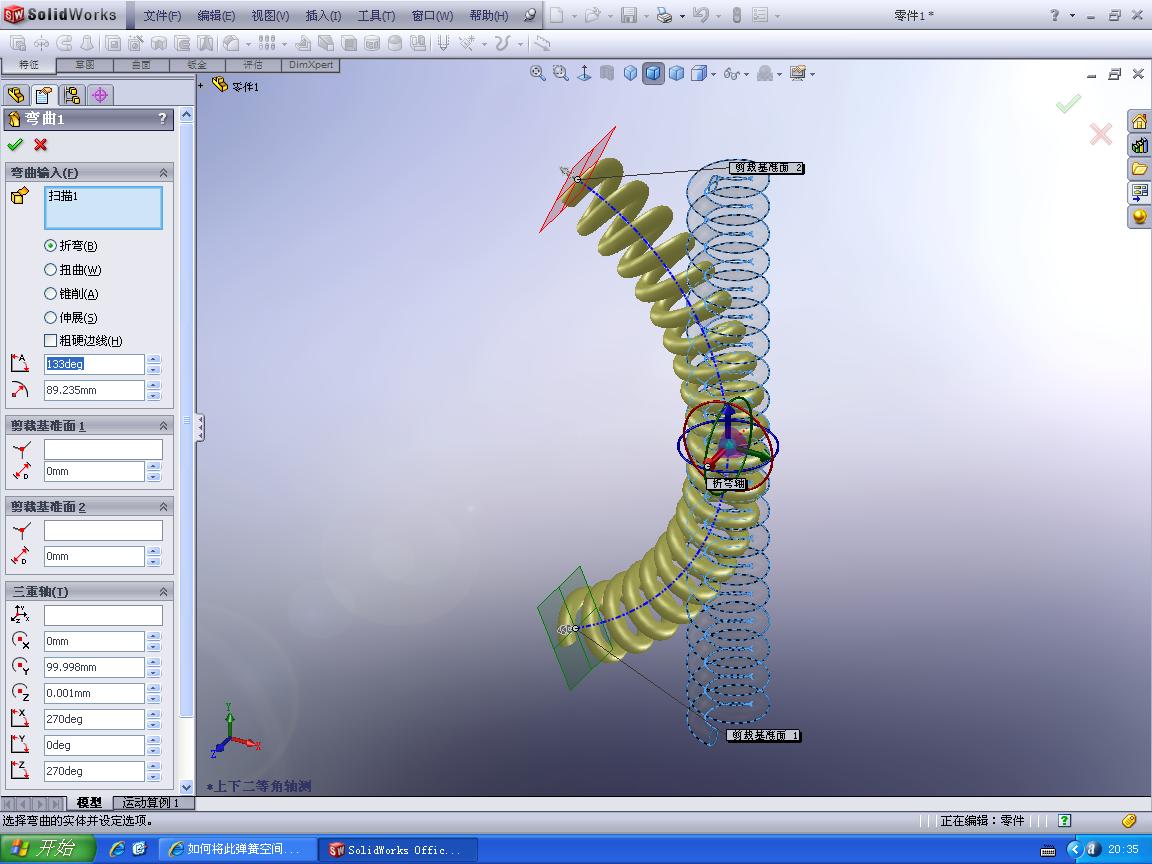
Task: Collapse the 三重轴(T) section
Action: [x=163, y=591]
